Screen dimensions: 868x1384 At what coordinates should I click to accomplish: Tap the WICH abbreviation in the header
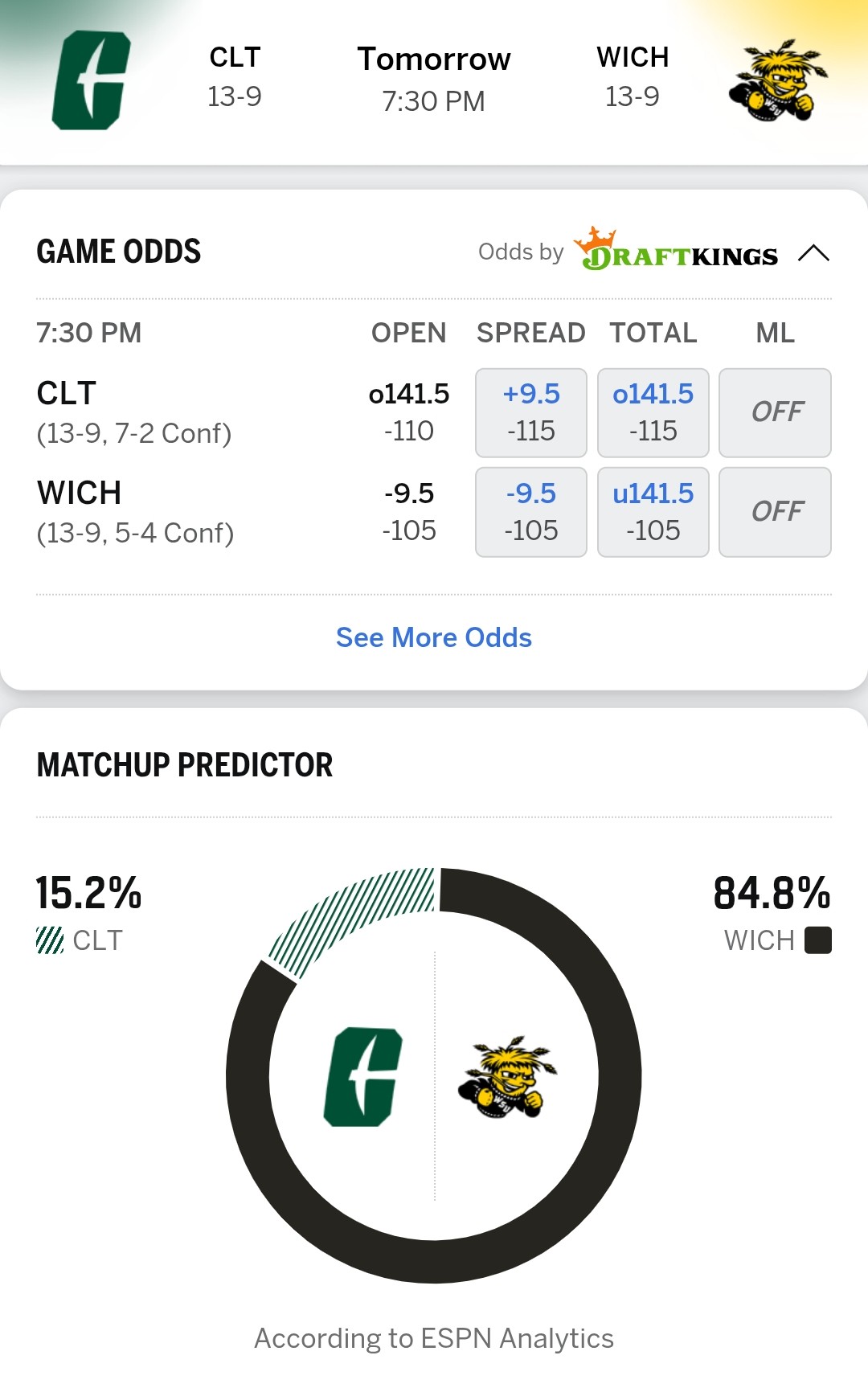point(633,58)
